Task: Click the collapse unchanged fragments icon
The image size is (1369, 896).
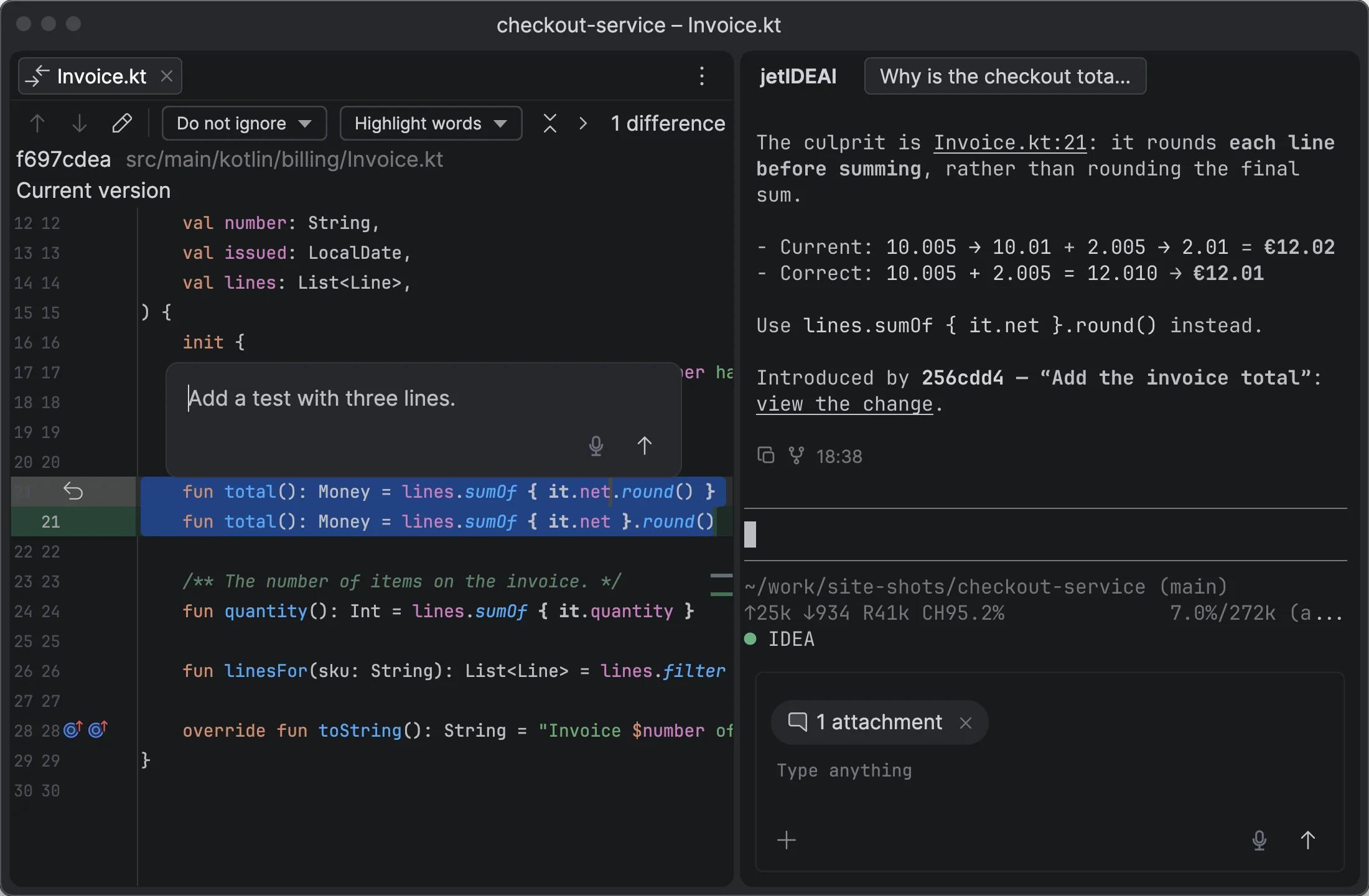Action: pos(550,123)
